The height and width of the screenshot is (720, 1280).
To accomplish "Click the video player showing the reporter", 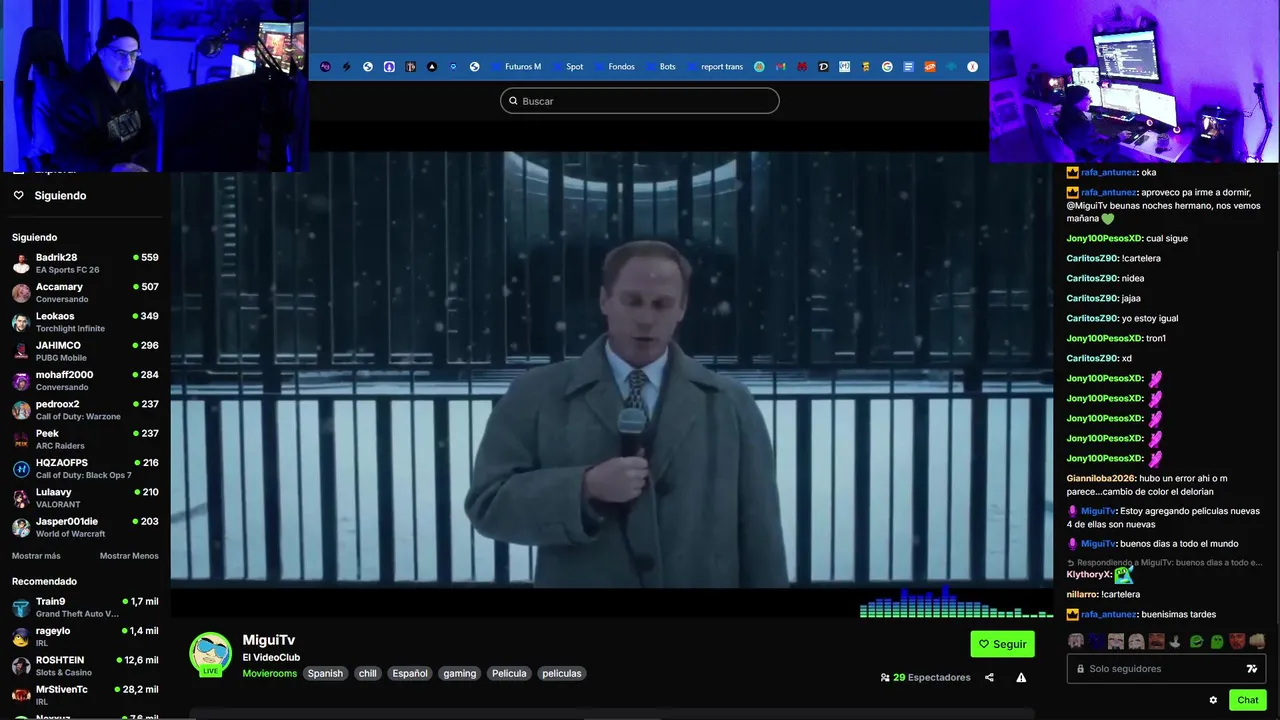I will pyautogui.click(x=612, y=370).
